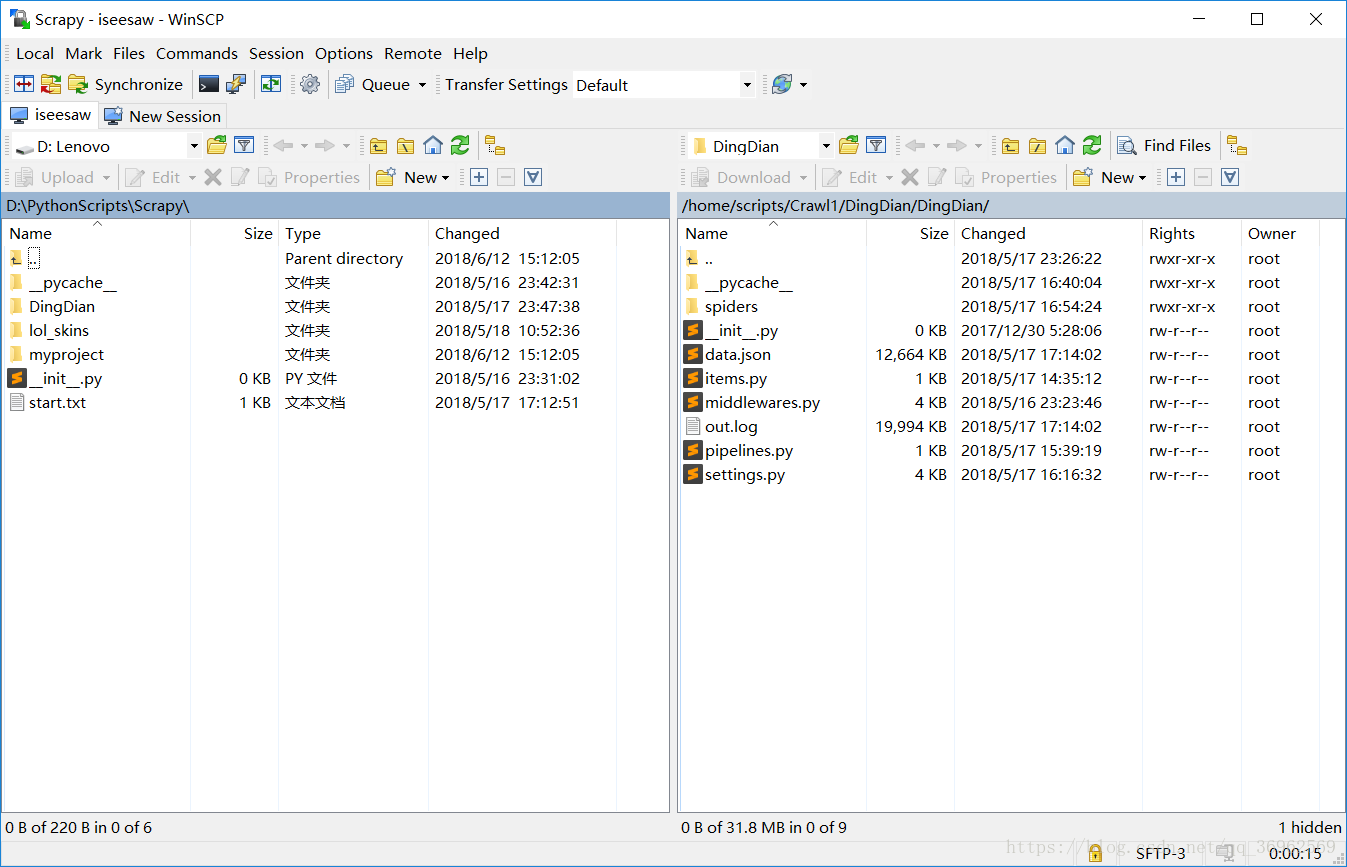The image size is (1347, 867).
Task: Select the lol_skins folder
Action: click(x=59, y=331)
